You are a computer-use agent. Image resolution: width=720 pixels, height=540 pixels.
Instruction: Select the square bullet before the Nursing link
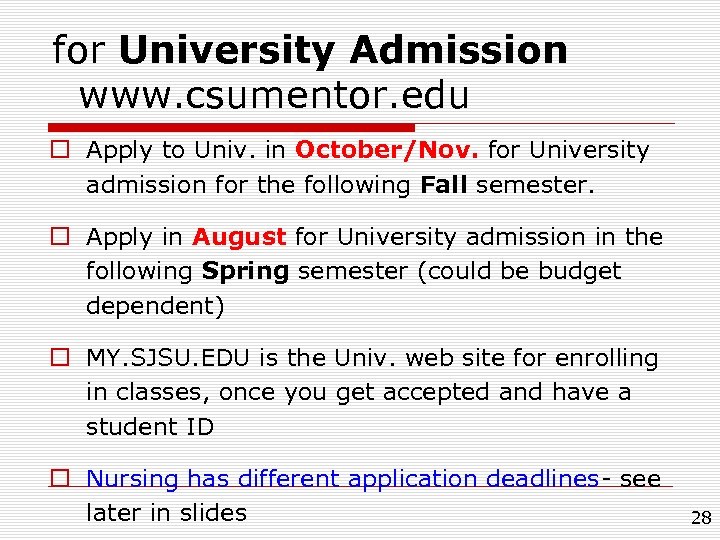point(65,479)
